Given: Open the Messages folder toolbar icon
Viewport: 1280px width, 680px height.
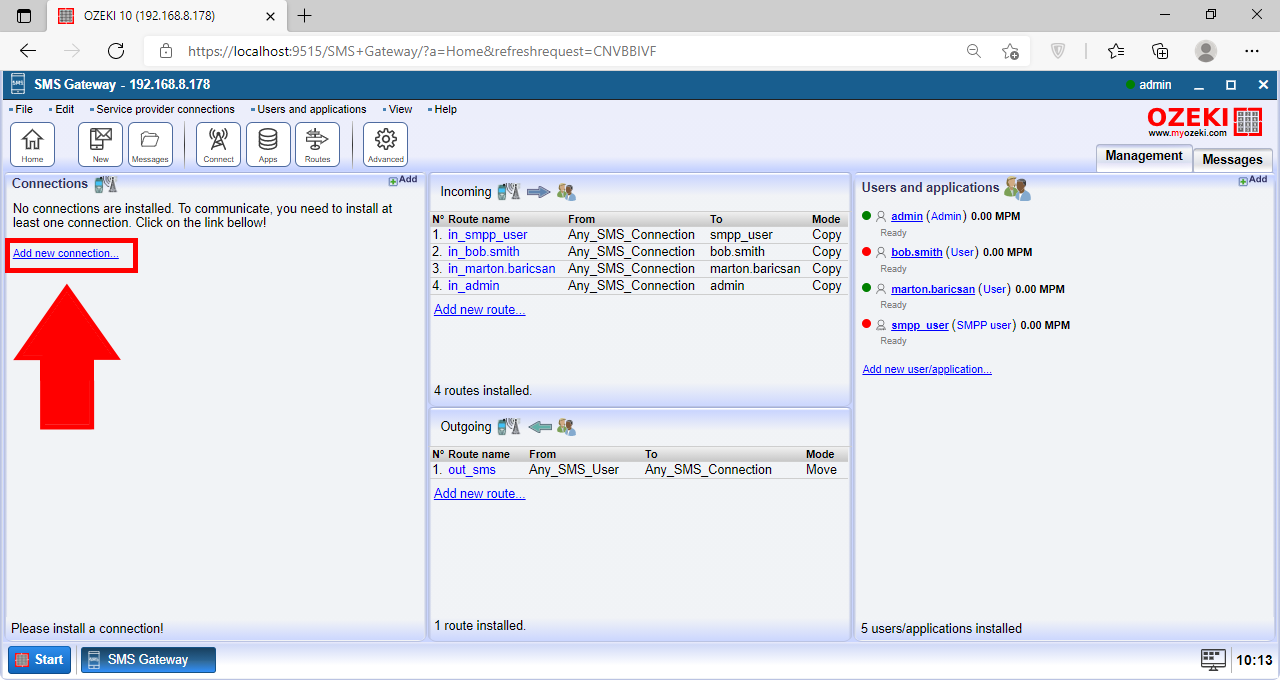Looking at the screenshot, I should point(150,144).
